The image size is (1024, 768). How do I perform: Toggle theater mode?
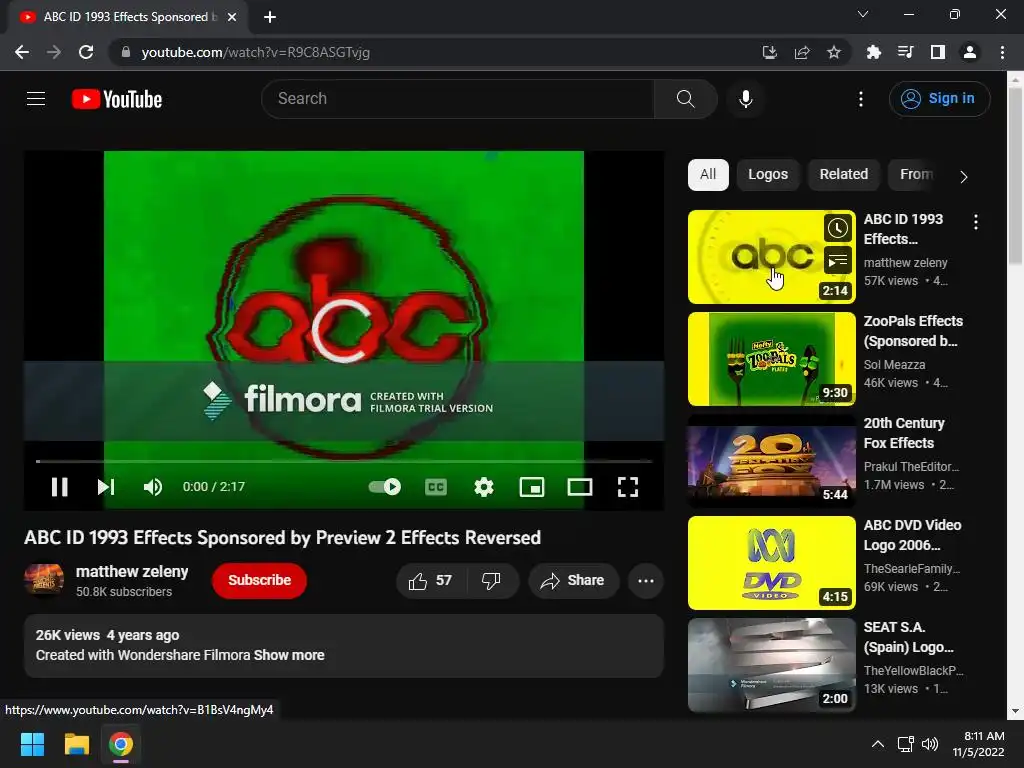580,487
